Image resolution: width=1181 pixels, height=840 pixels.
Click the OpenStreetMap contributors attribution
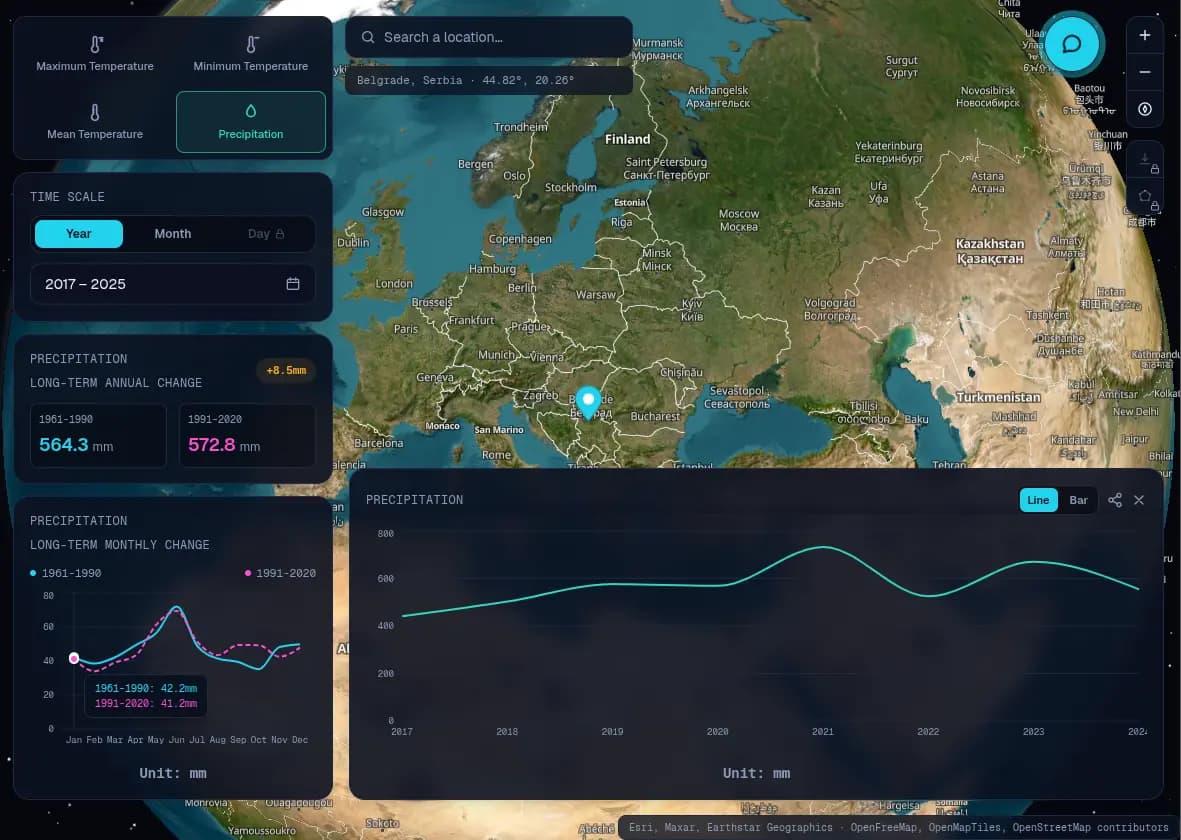[x=1091, y=827]
